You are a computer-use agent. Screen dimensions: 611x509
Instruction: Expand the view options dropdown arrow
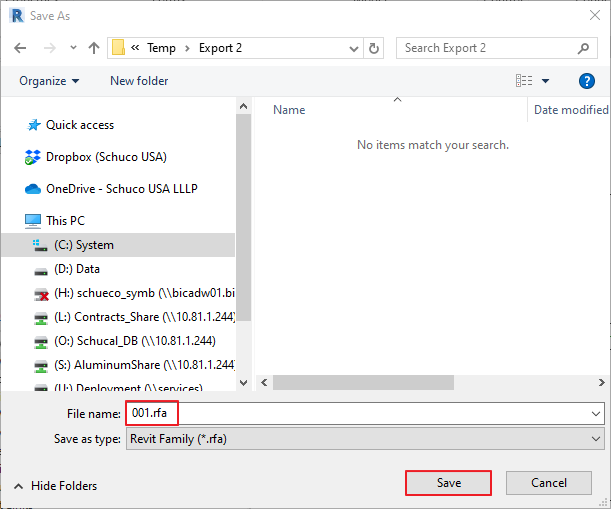546,81
